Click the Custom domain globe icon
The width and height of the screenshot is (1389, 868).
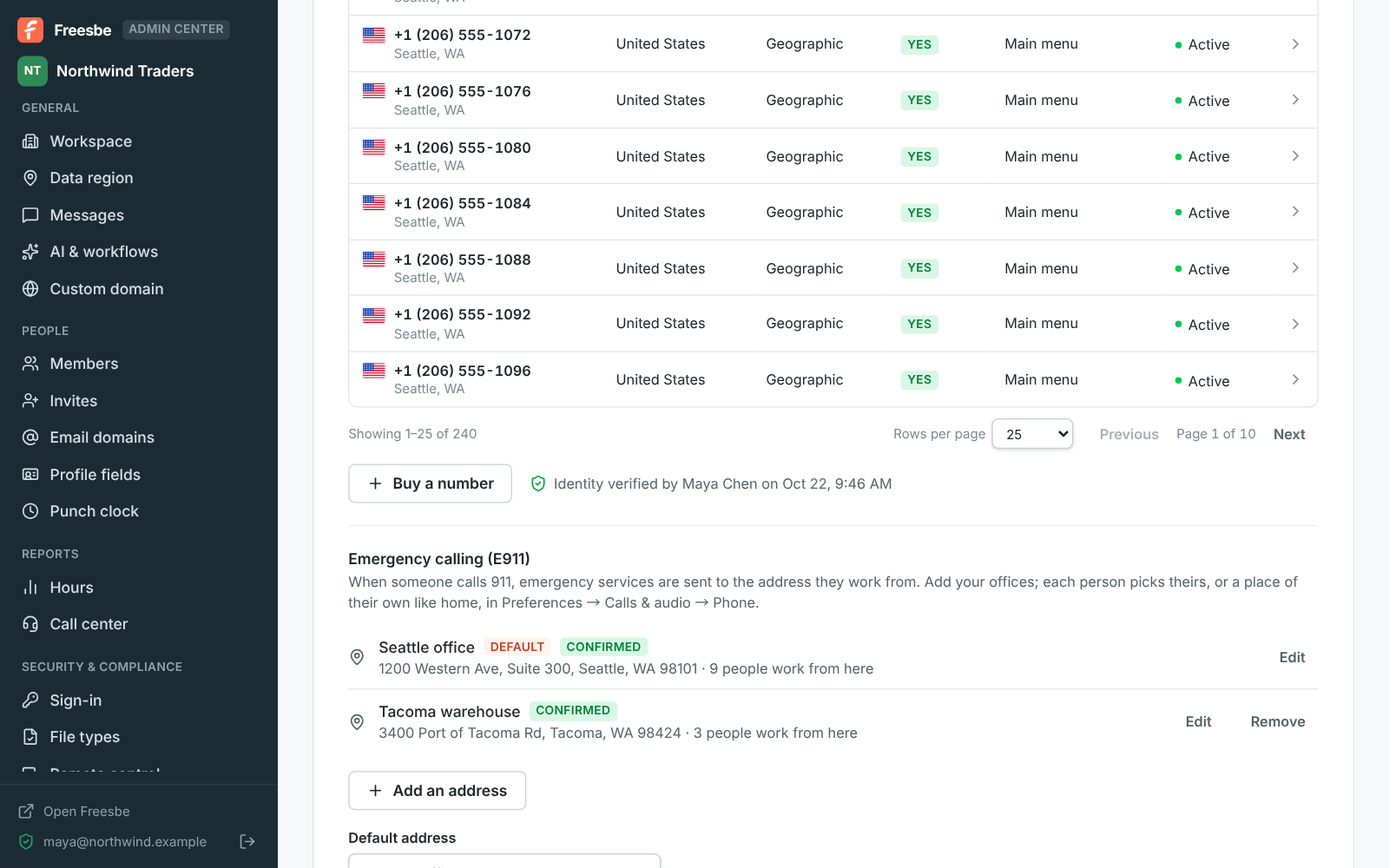pyautogui.click(x=30, y=289)
